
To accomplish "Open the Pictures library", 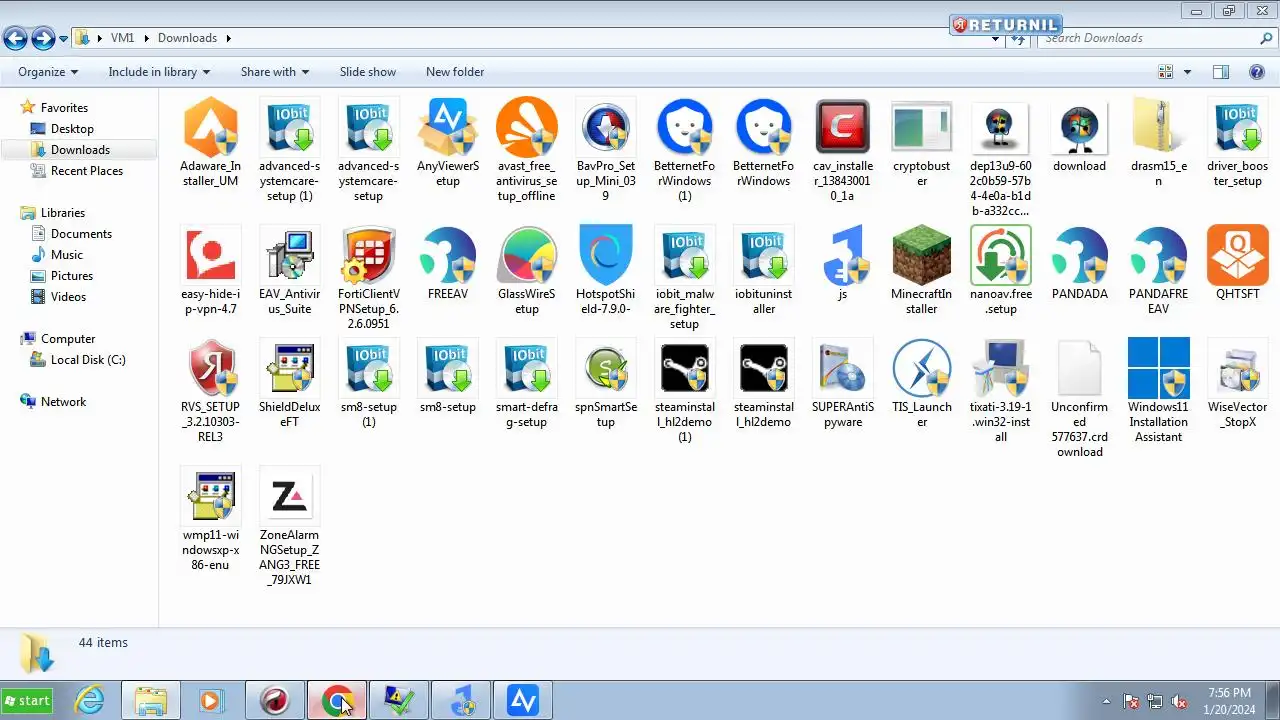I will (x=72, y=276).
